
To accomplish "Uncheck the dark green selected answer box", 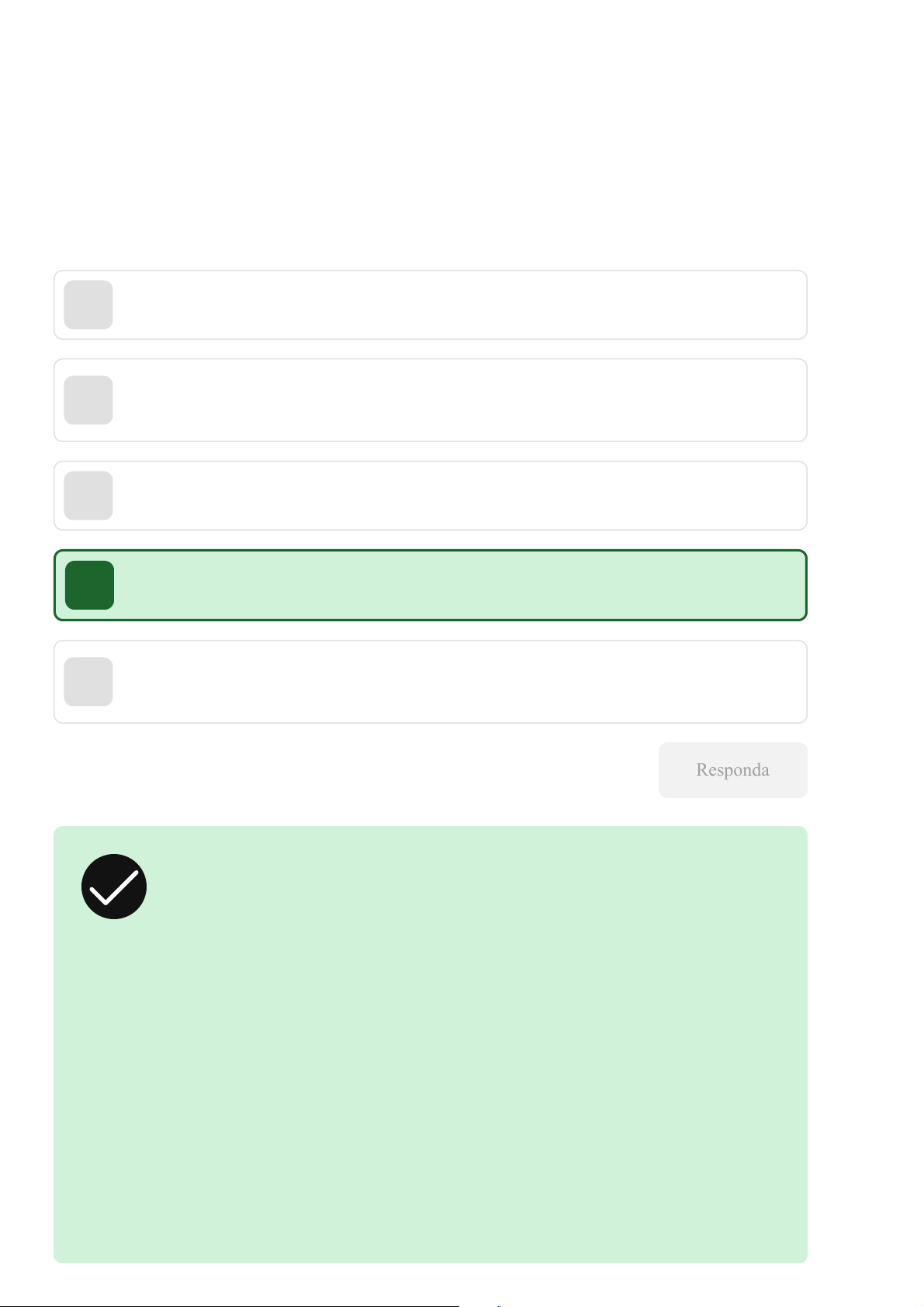I will click(90, 585).
